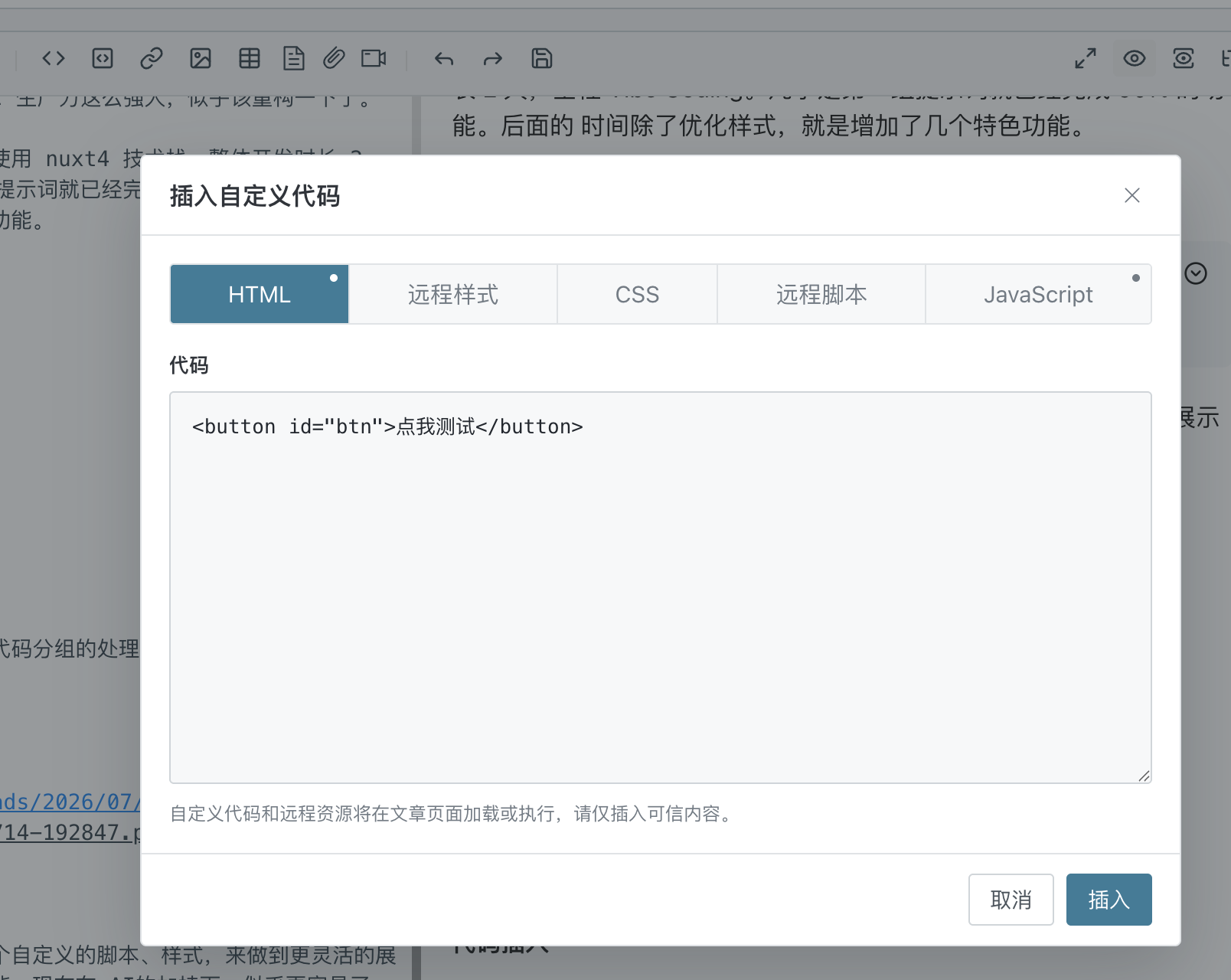Open the uploads/2026/07 link in editor
The image size is (1231, 980).
click(x=70, y=802)
